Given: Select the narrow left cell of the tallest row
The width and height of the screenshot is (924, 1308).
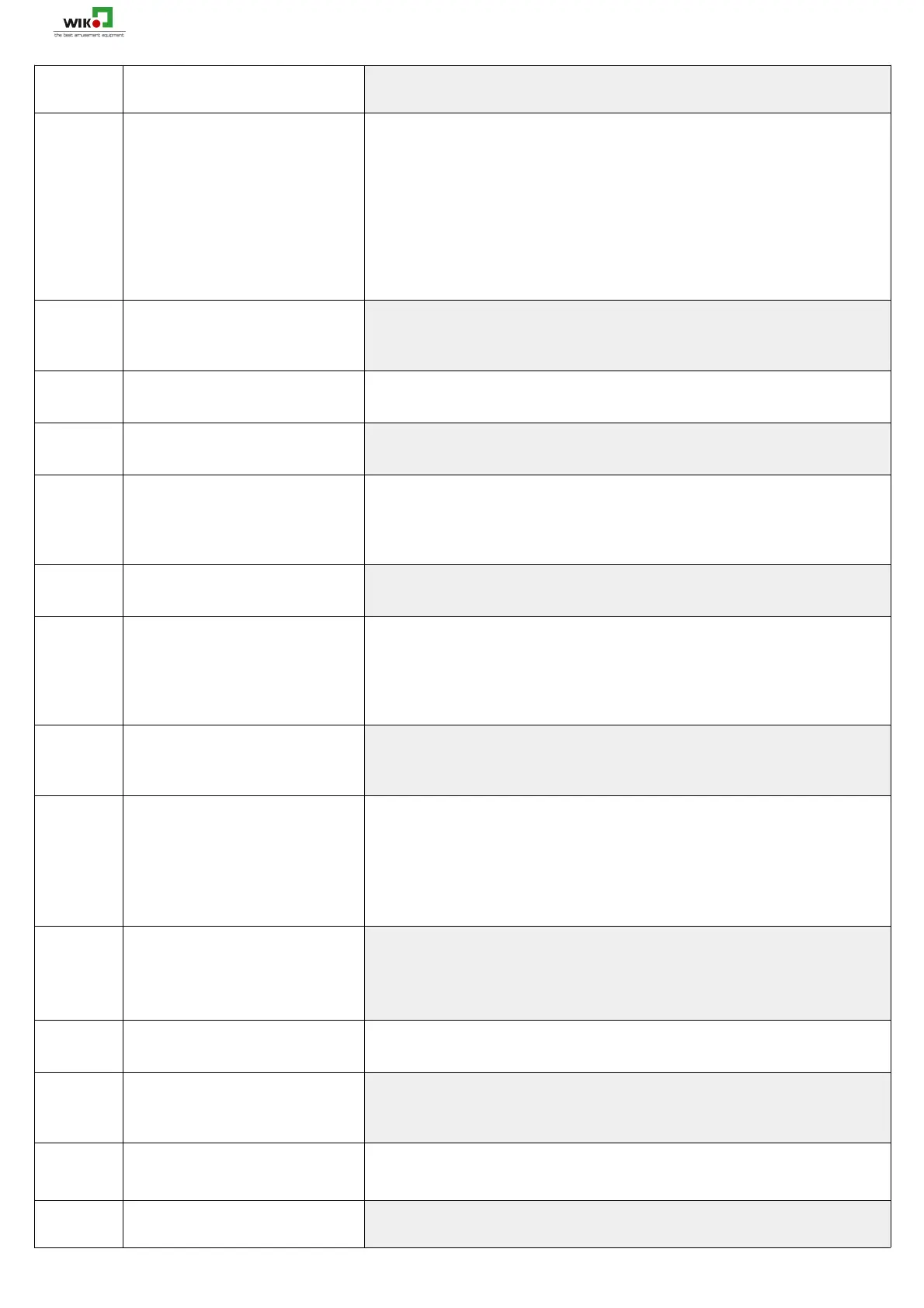Looking at the screenshot, I should coord(78,207).
